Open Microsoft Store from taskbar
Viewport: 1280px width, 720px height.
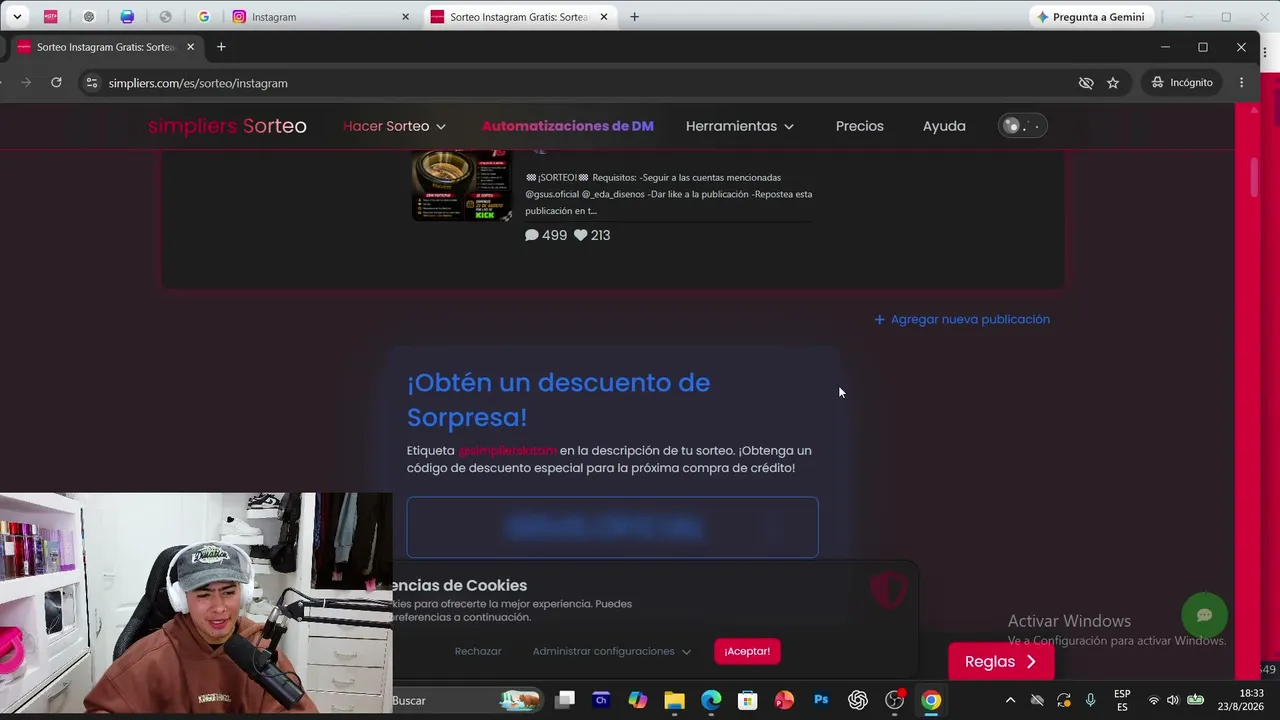coord(748,700)
